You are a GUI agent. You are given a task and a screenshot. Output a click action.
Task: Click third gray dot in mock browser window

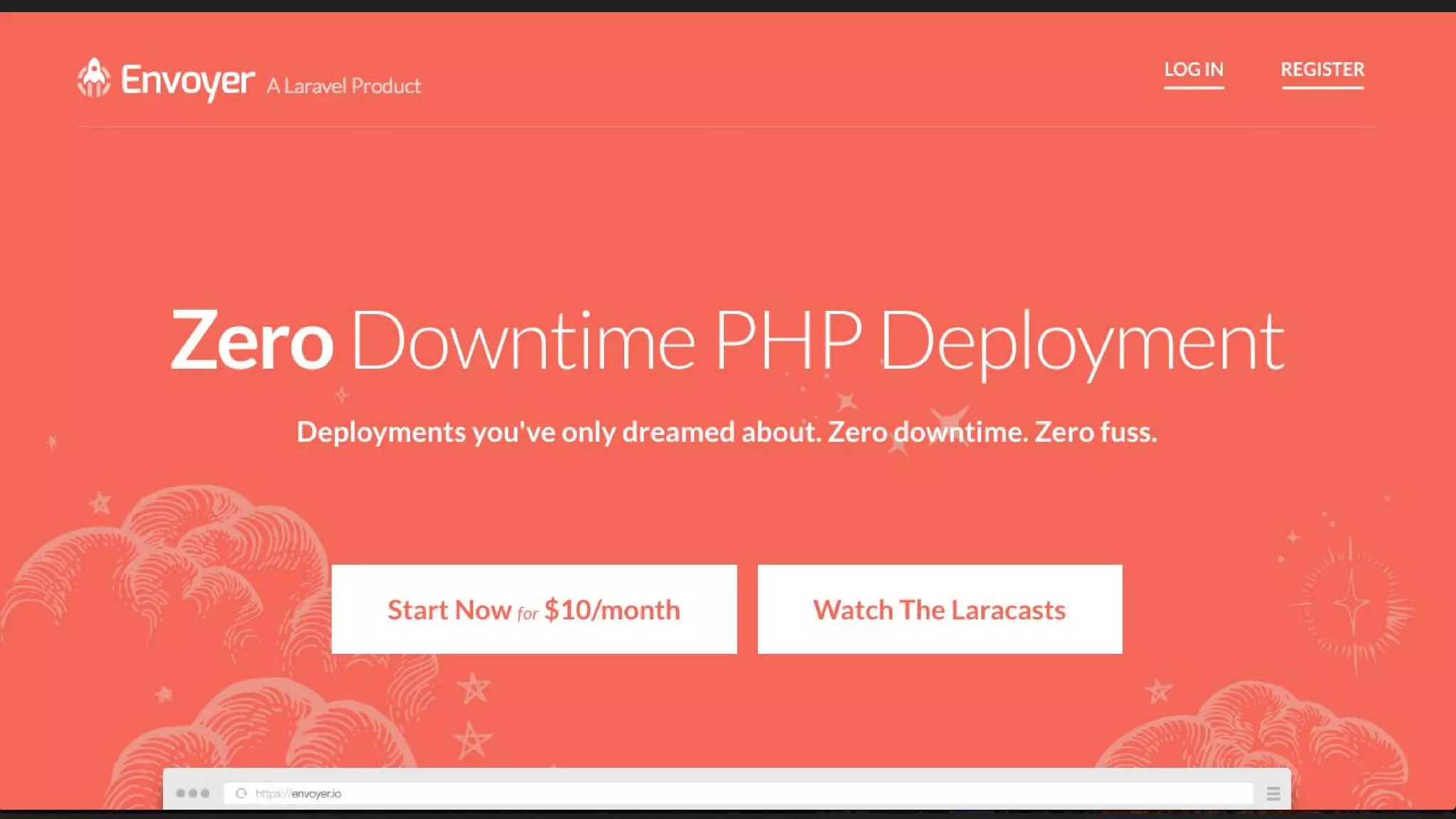tap(205, 793)
